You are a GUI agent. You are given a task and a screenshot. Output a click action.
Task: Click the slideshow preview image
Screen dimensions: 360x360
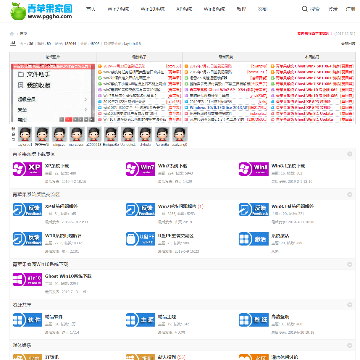click(x=53, y=93)
